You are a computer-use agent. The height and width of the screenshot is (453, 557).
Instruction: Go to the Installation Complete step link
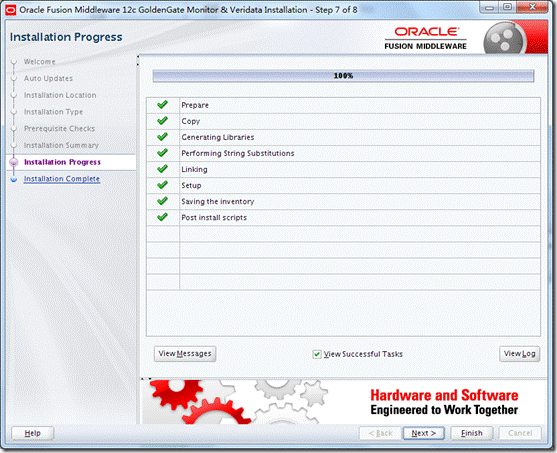[61, 179]
